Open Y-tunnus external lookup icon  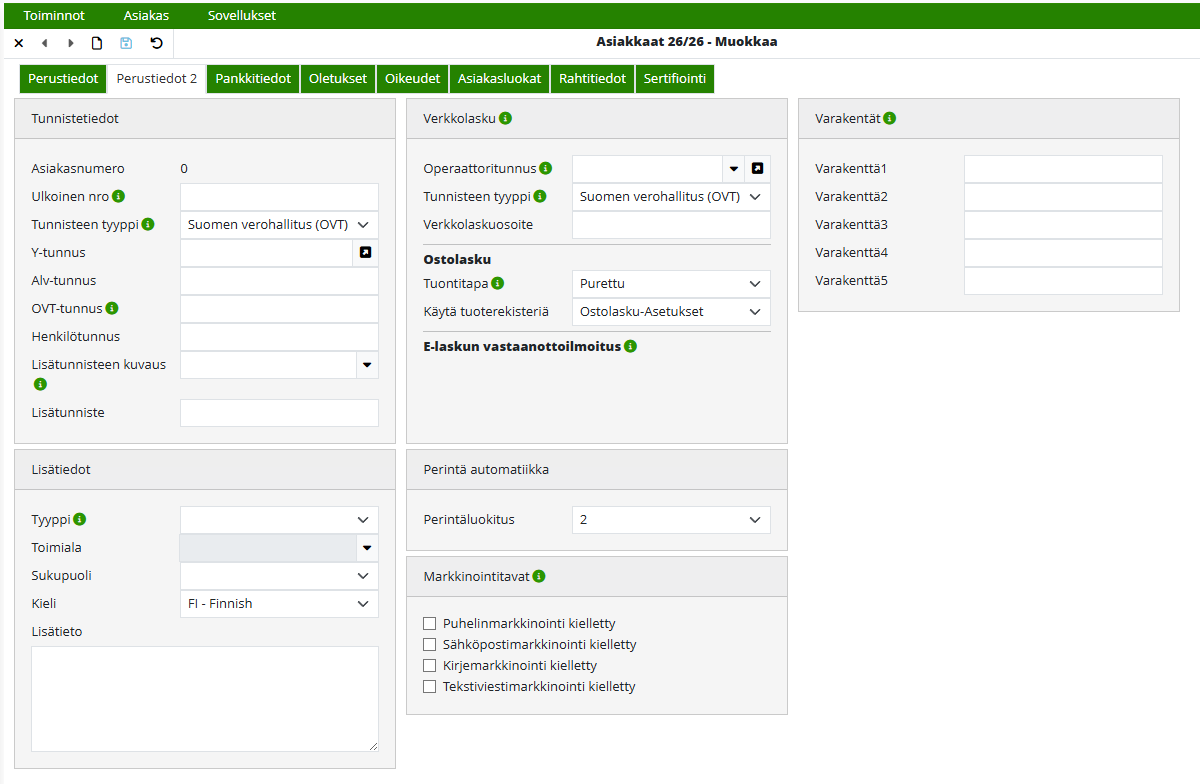(365, 253)
